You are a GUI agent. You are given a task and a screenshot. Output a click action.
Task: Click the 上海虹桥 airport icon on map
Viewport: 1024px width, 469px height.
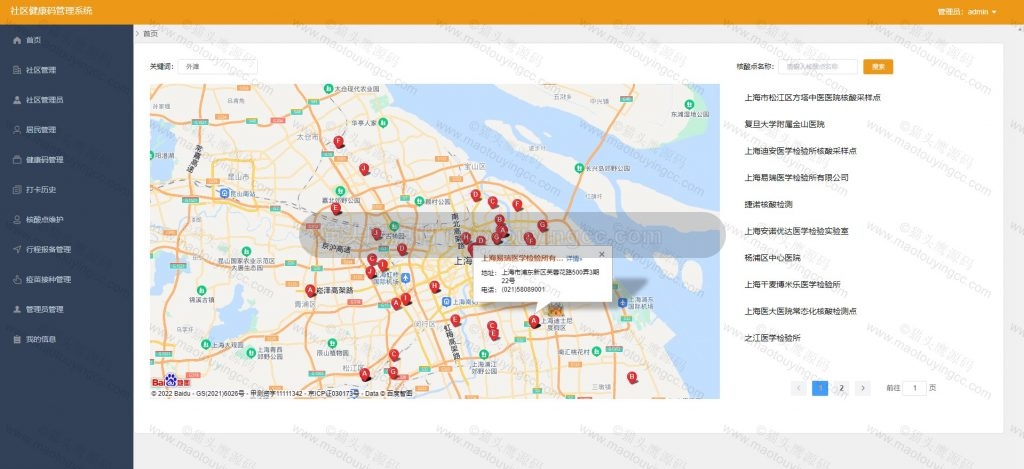tap(405, 277)
